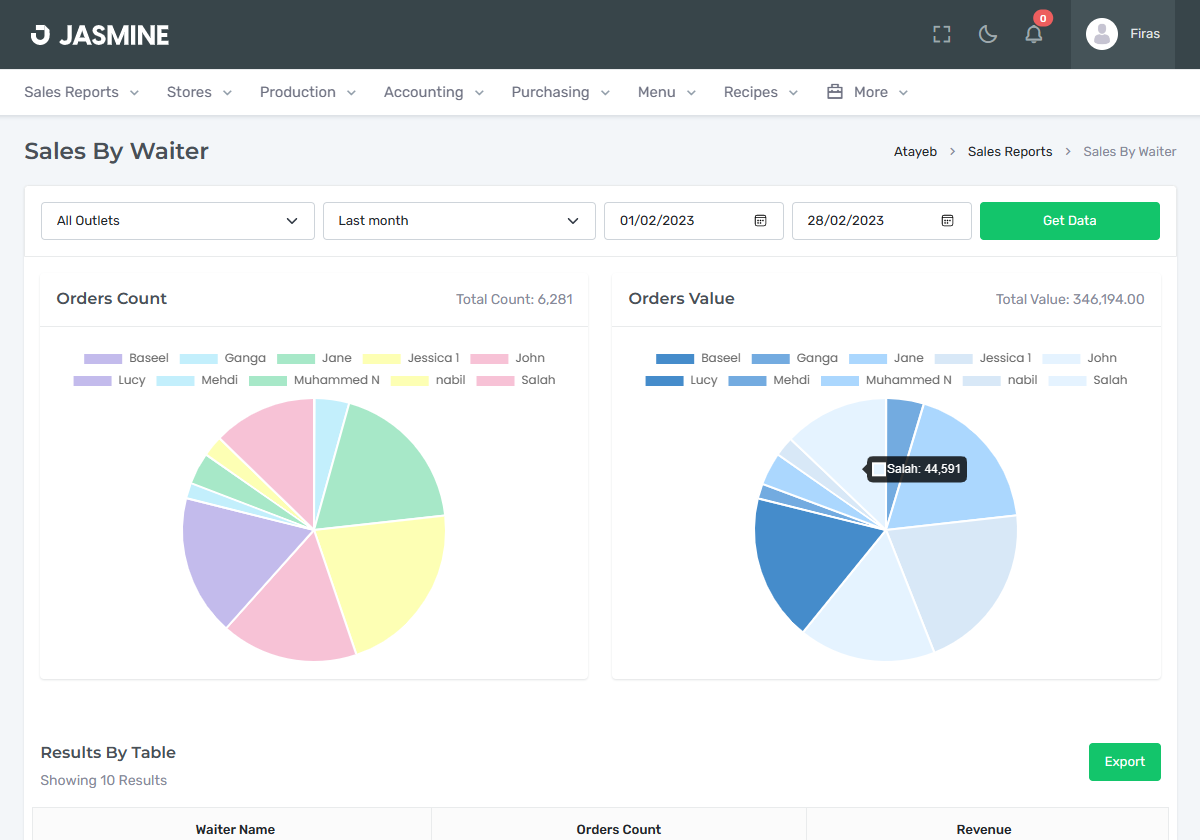1200x840 pixels.
Task: Click the purple slice in Orders Count pie
Action: [240, 555]
